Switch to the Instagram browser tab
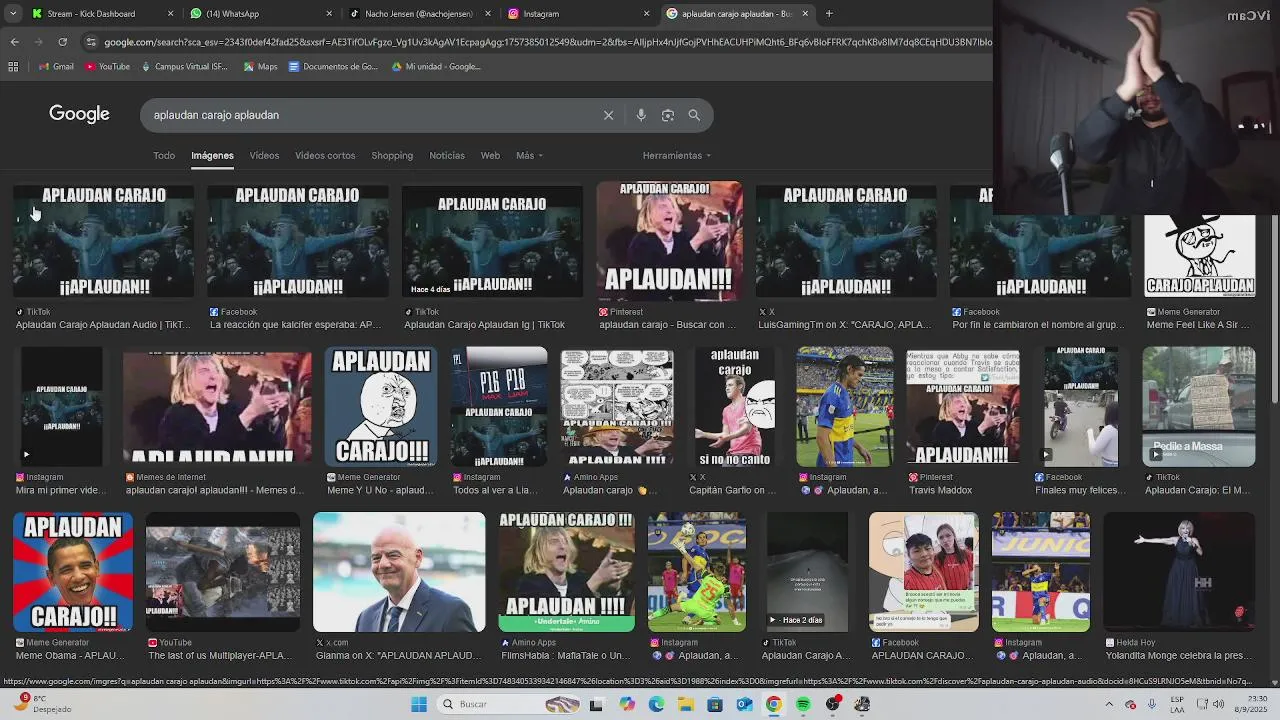The height and width of the screenshot is (720, 1280). click(x=578, y=14)
